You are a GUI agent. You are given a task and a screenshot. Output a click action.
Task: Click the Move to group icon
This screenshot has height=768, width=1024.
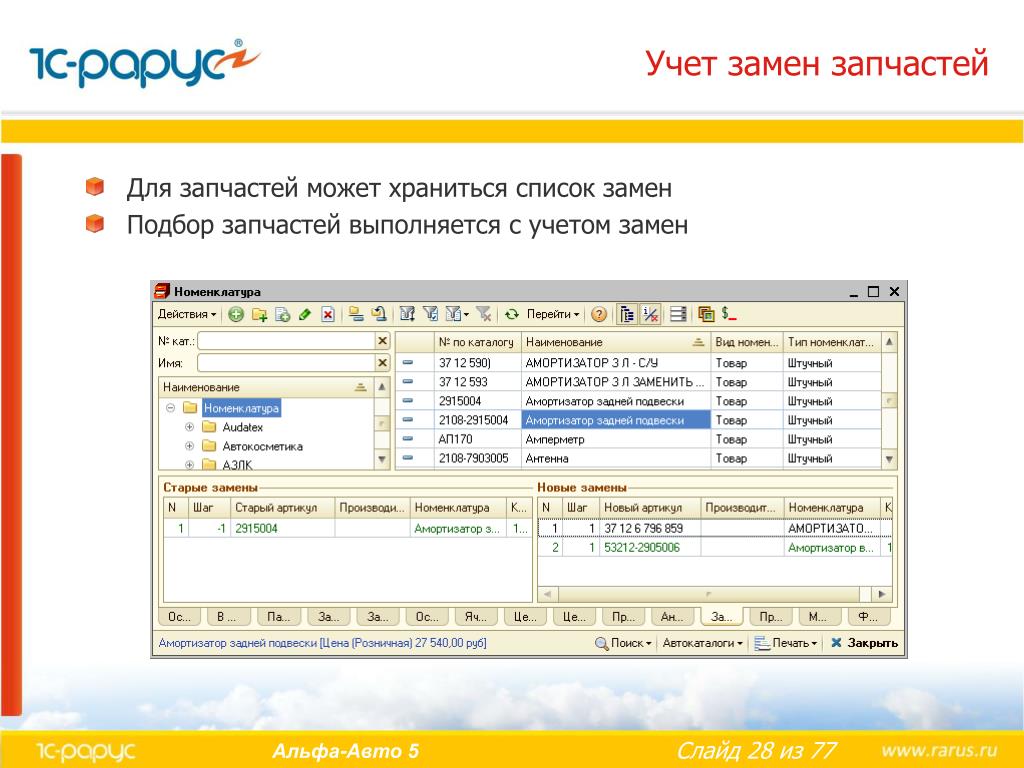click(356, 314)
